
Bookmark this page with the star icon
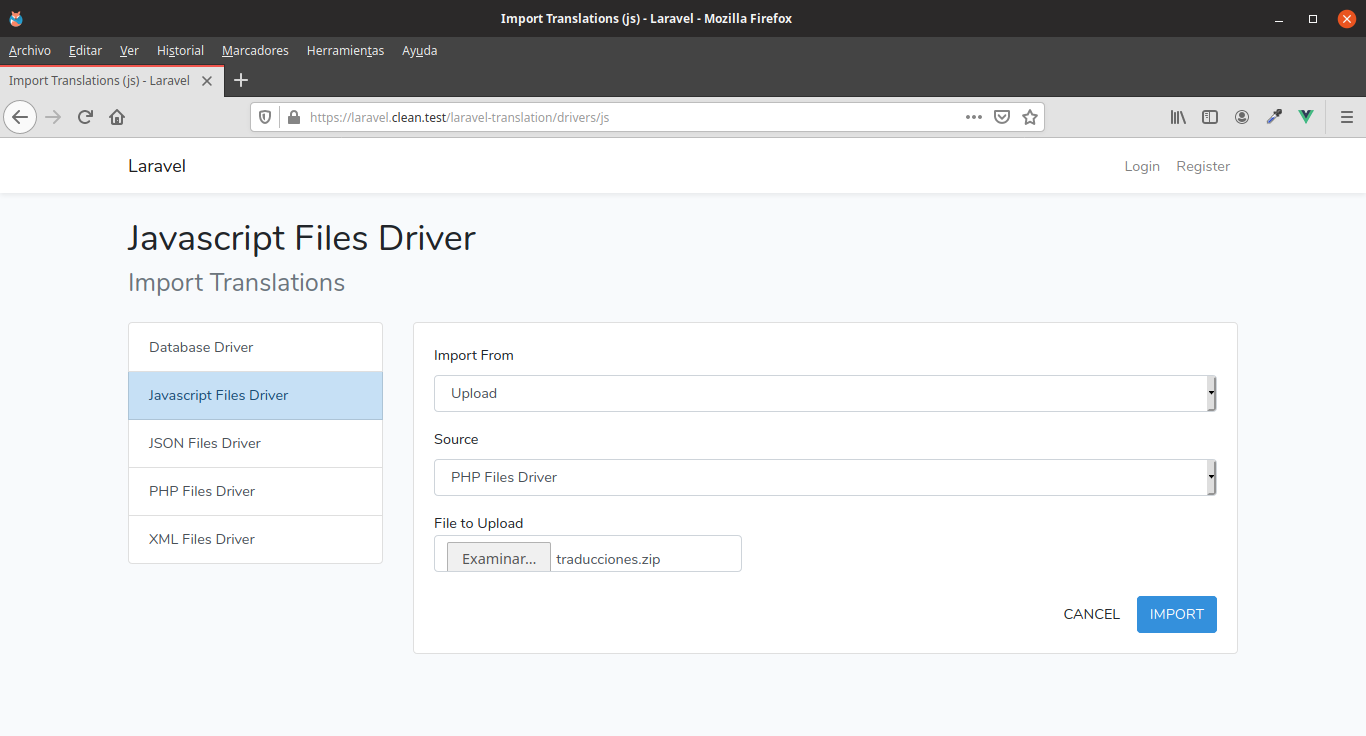[x=1030, y=117]
